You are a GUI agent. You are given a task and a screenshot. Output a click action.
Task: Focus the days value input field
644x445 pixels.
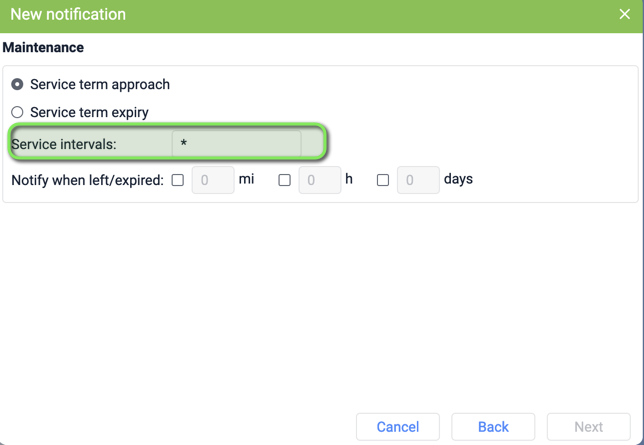click(418, 180)
